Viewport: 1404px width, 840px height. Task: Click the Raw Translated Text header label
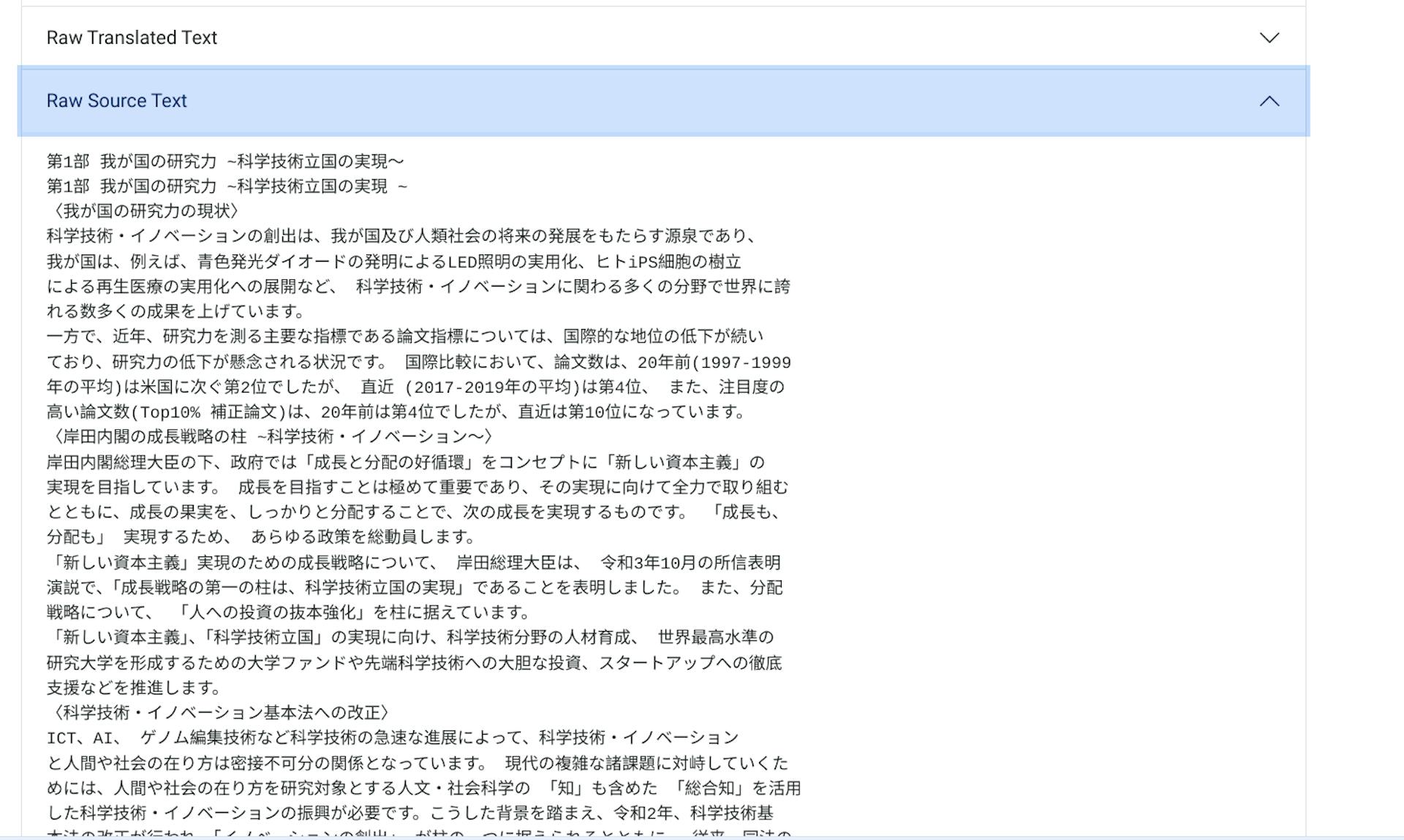(x=132, y=37)
